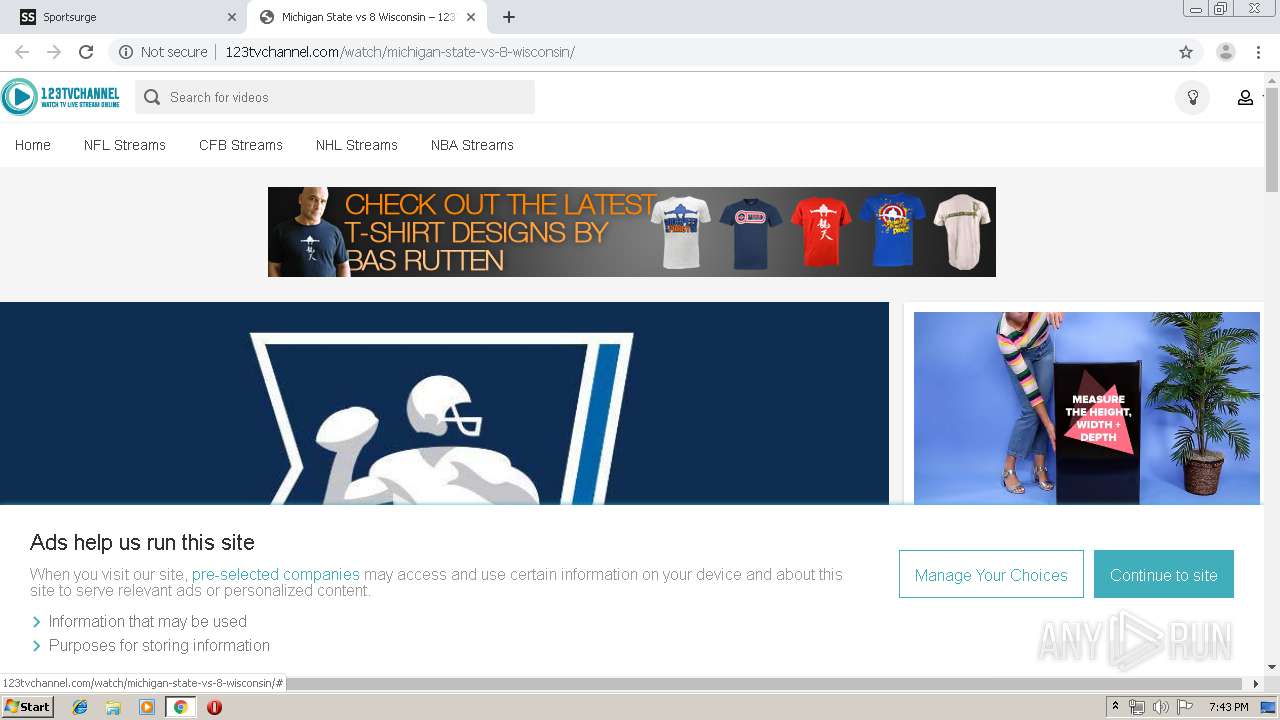Focus the Search for videos field
Screen dimensions: 1280x720
tap(335, 97)
